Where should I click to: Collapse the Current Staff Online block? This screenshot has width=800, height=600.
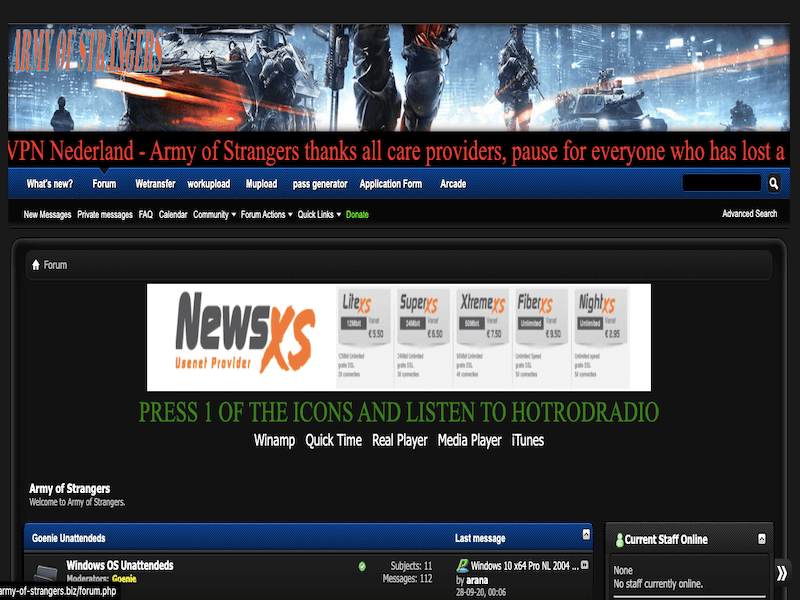tap(762, 539)
